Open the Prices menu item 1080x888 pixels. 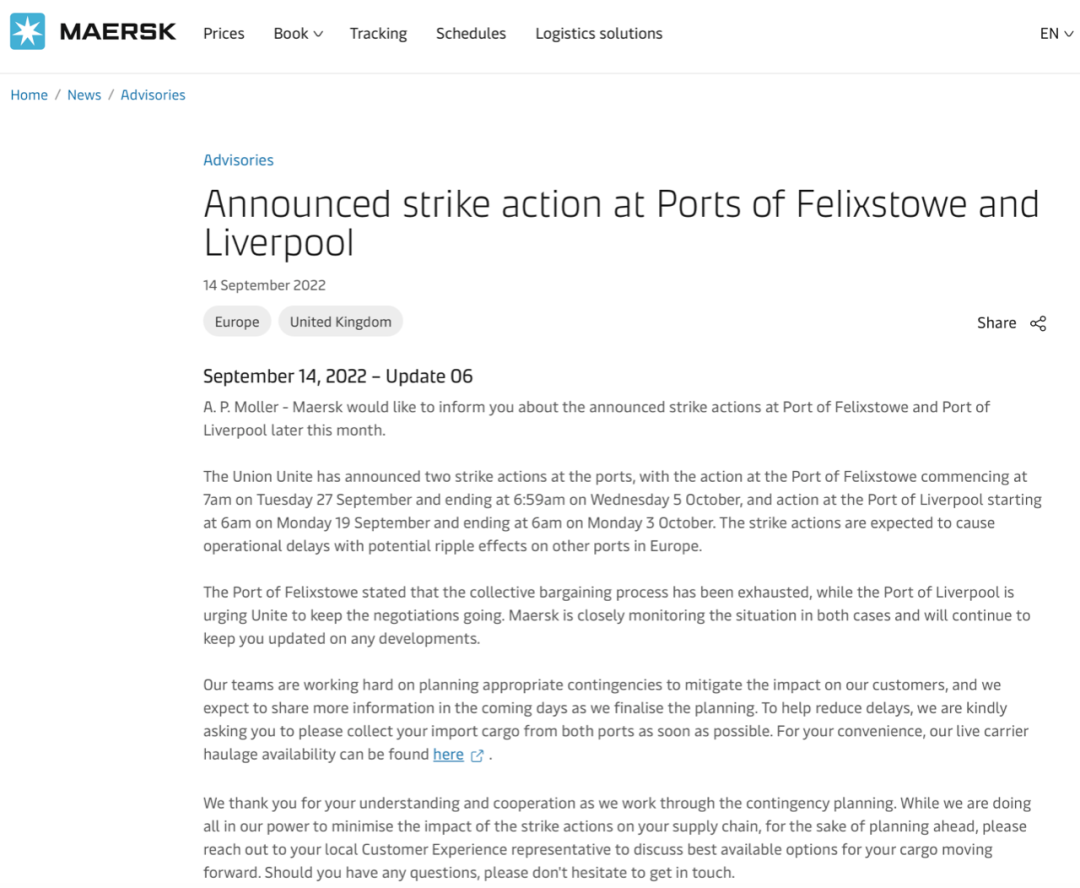(224, 34)
